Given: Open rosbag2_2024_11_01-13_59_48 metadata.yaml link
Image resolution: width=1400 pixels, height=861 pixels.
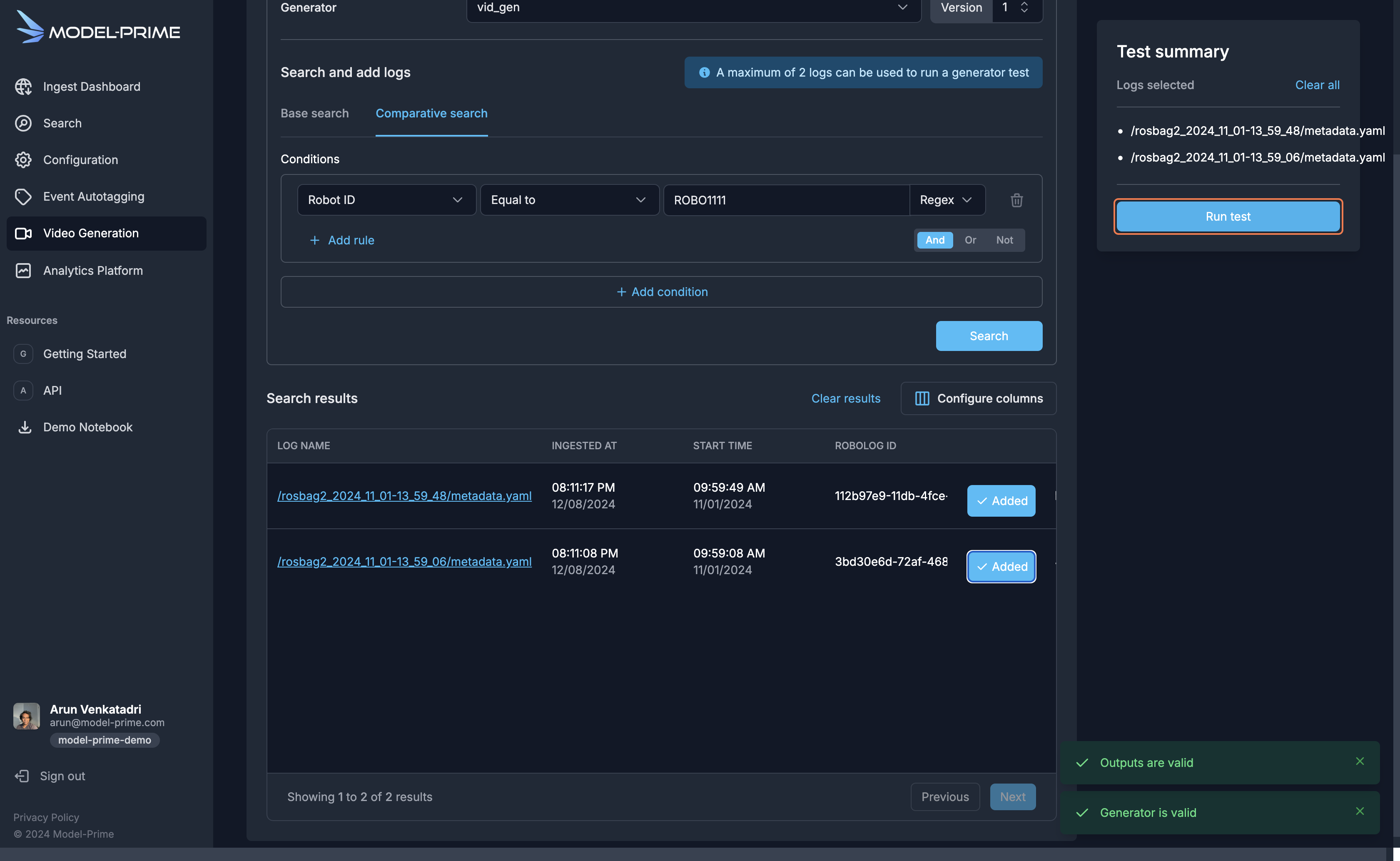Looking at the screenshot, I should pyautogui.click(x=404, y=496).
